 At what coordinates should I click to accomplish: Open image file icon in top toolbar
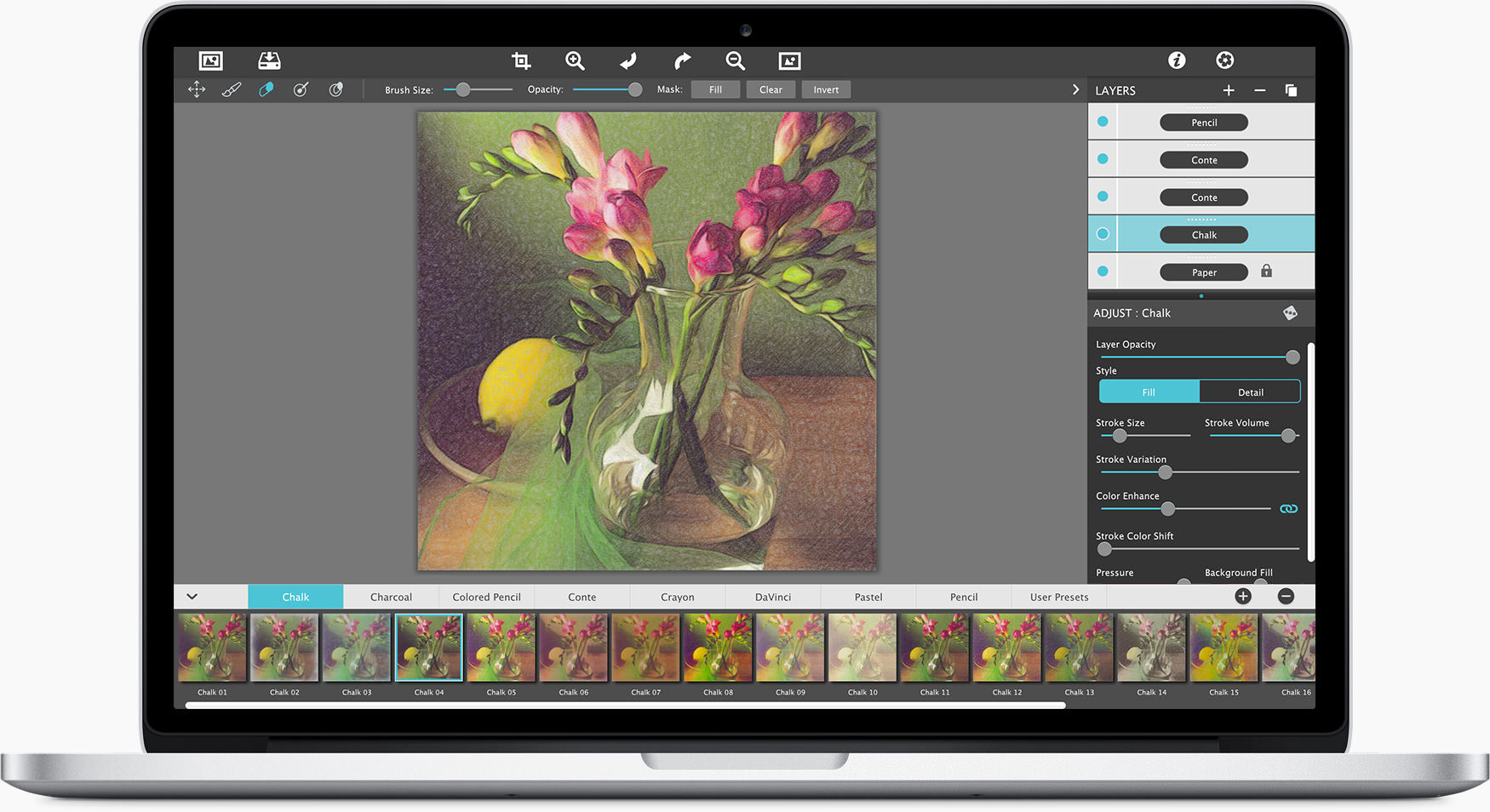pos(210,60)
